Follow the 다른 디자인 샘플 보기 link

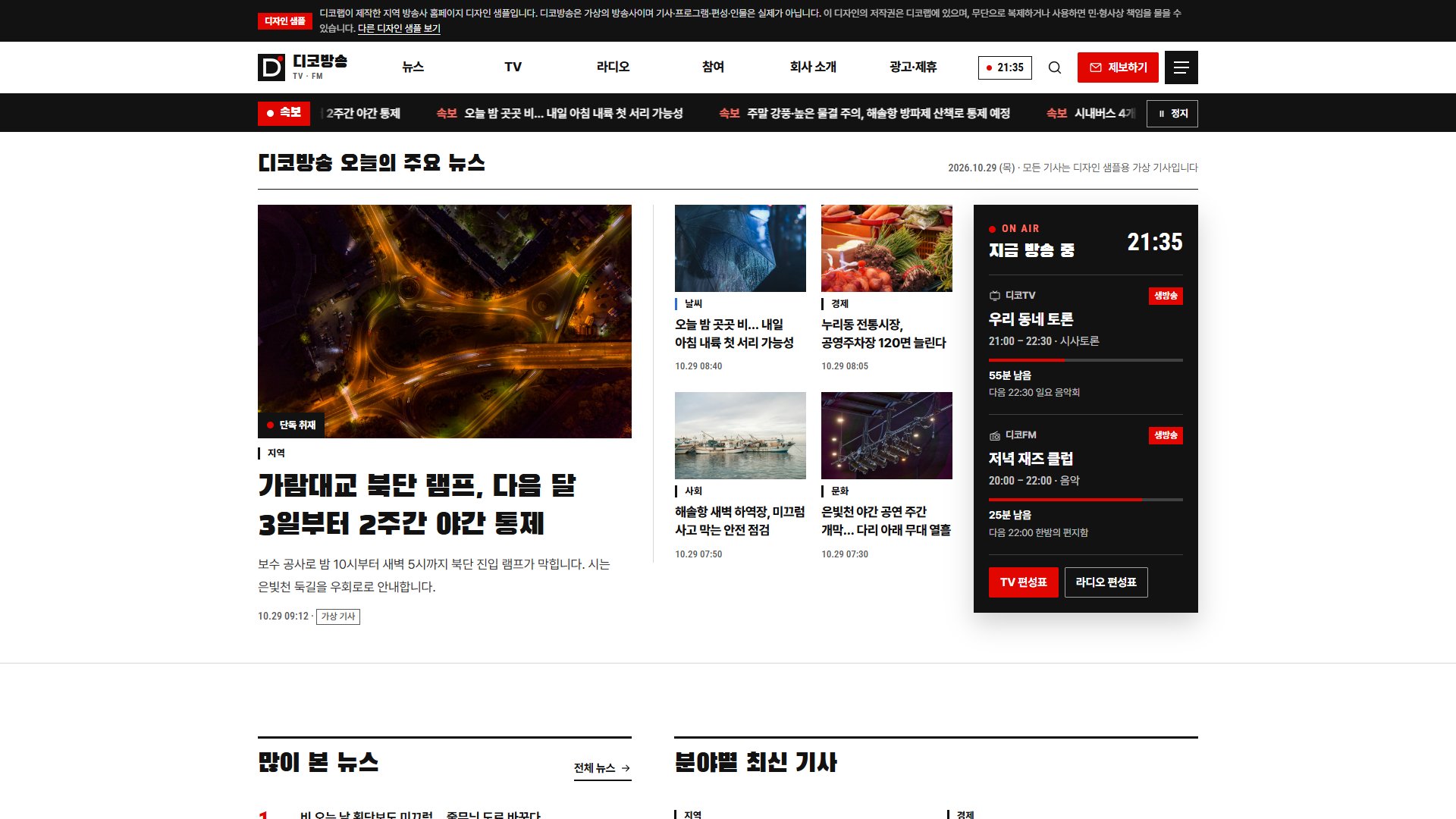tap(399, 28)
